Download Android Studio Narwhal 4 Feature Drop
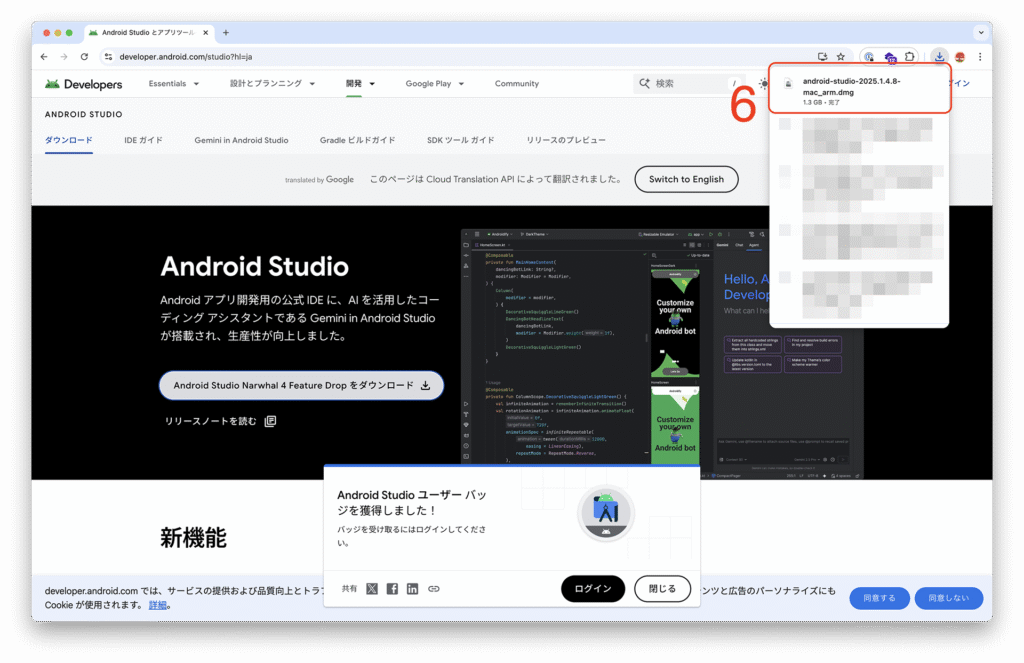Viewport: 1024px width, 663px height. click(x=301, y=385)
